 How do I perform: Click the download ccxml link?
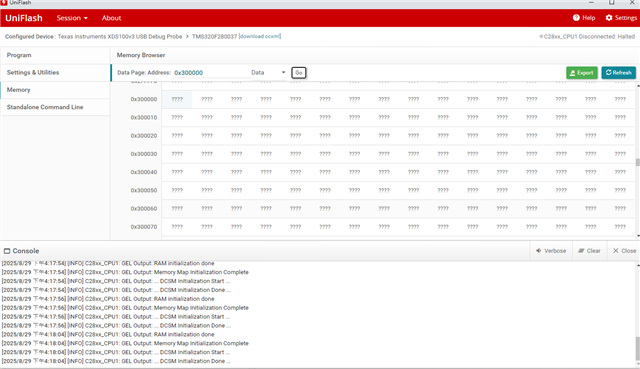point(260,36)
